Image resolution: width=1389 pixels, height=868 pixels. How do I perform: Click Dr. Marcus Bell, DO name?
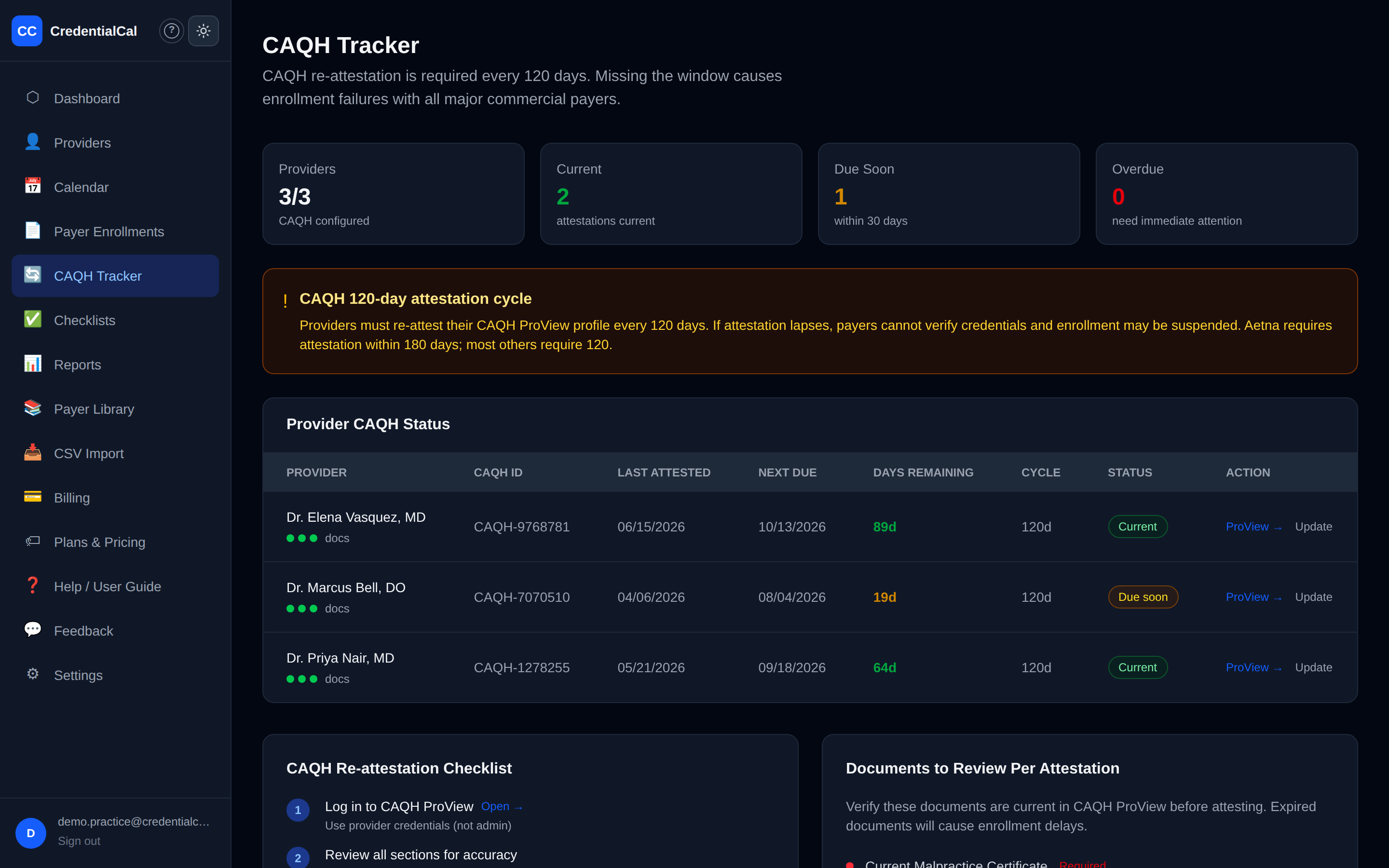(345, 588)
